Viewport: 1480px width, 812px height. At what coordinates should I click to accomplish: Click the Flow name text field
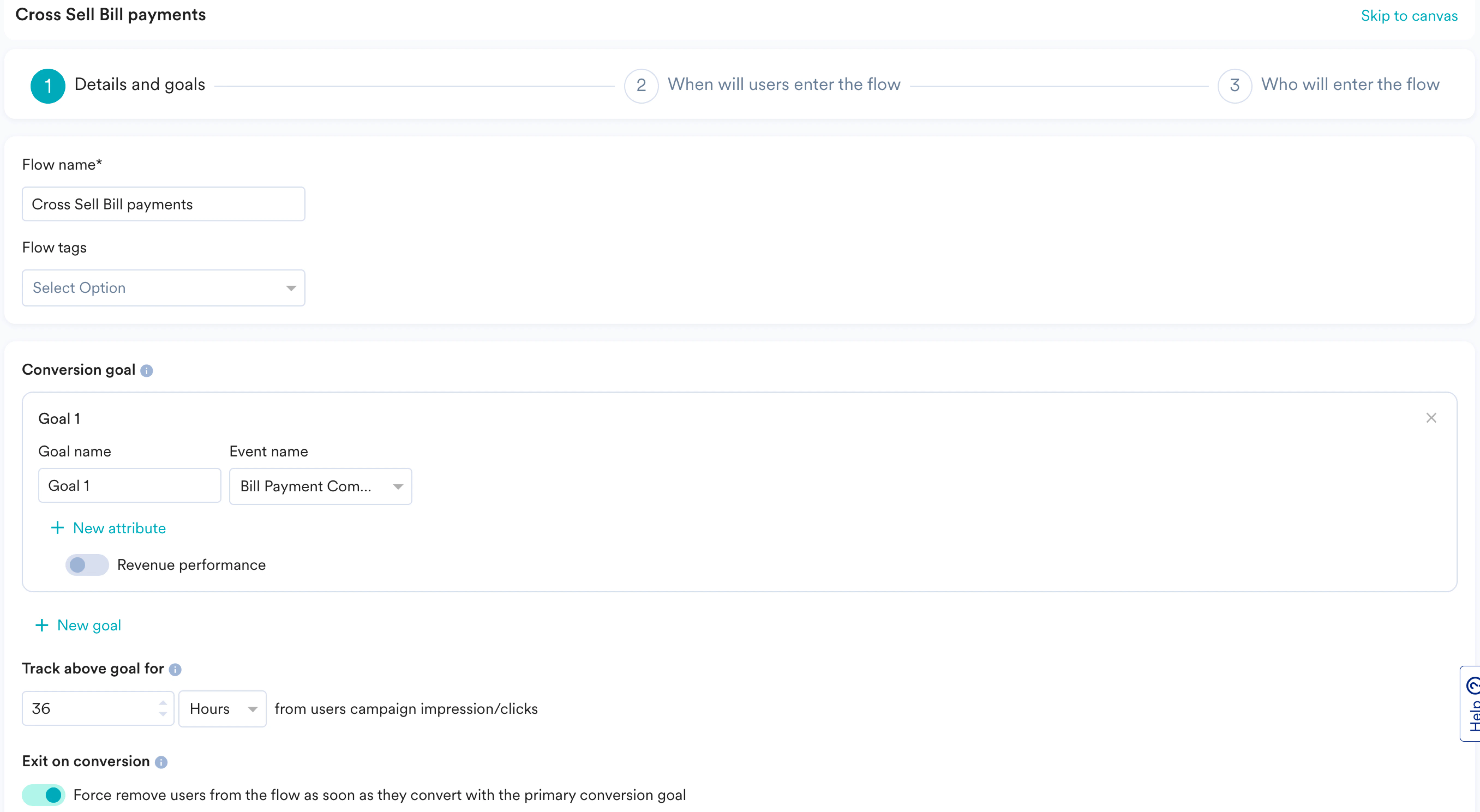pos(163,204)
